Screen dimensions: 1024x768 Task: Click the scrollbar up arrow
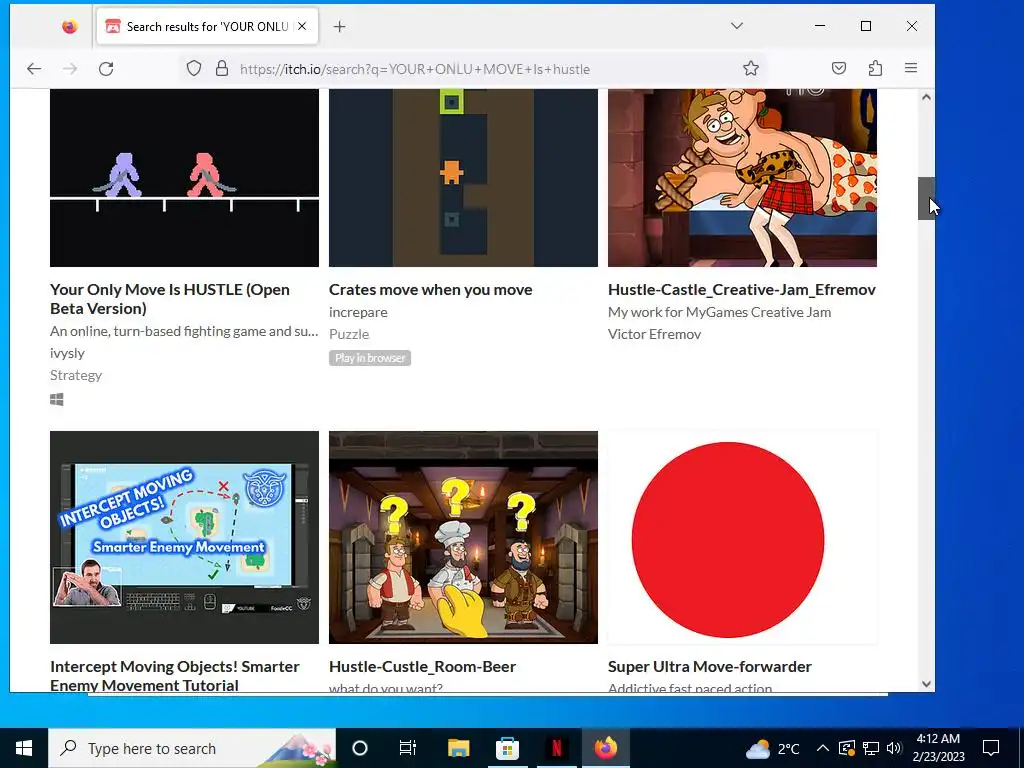point(926,97)
